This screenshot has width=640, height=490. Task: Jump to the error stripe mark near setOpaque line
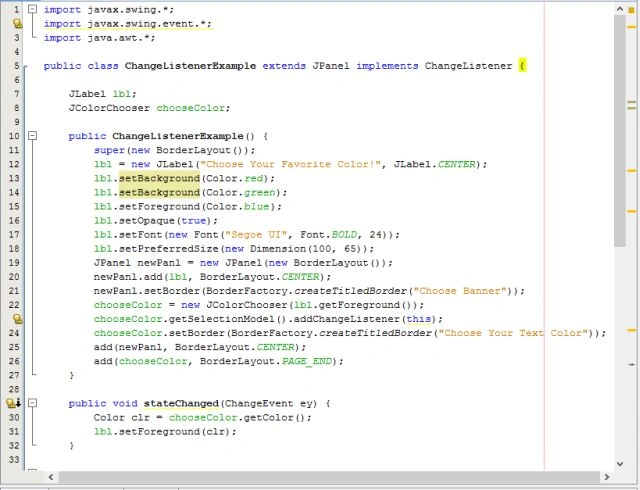coord(631,211)
